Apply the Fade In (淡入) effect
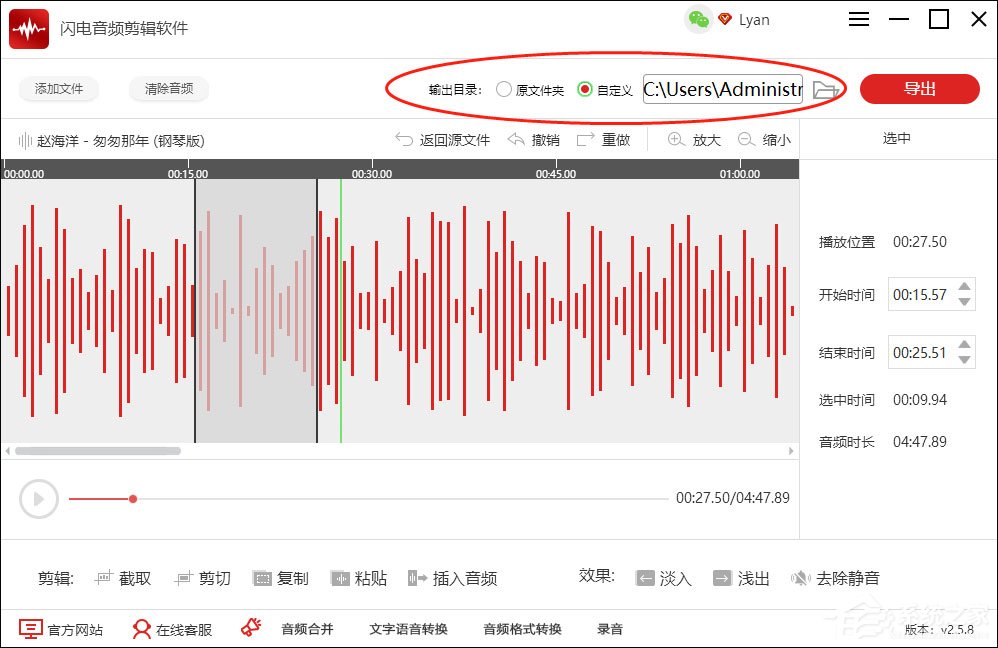 662,578
